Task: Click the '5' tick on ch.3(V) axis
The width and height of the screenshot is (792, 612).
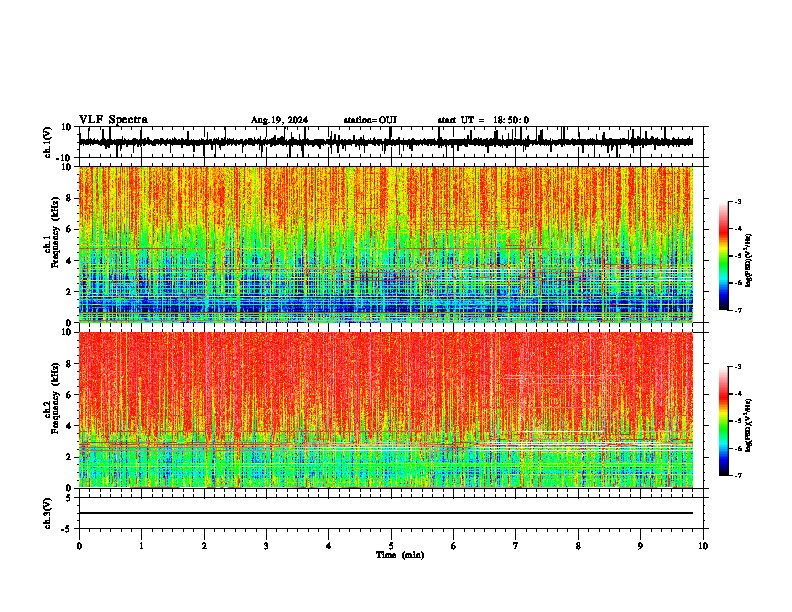Action: coord(70,498)
